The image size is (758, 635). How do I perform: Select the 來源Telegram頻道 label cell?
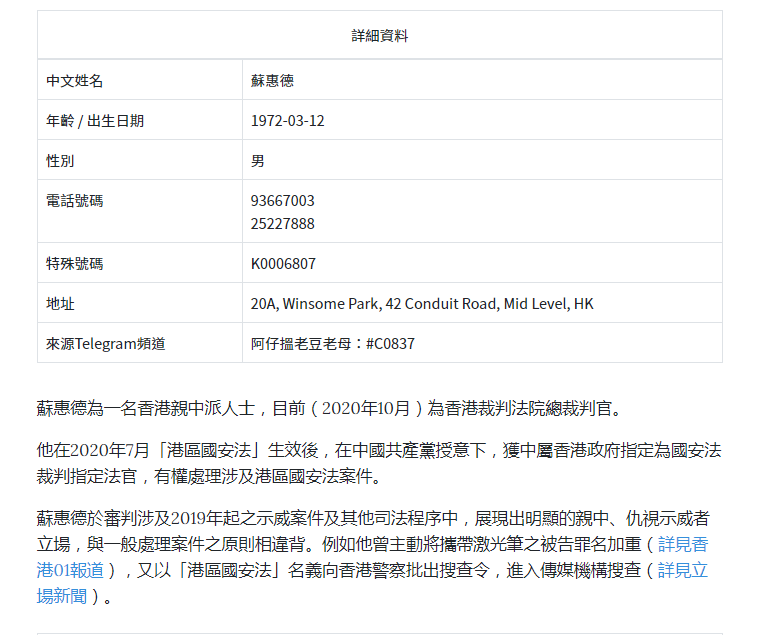pyautogui.click(x=140, y=344)
